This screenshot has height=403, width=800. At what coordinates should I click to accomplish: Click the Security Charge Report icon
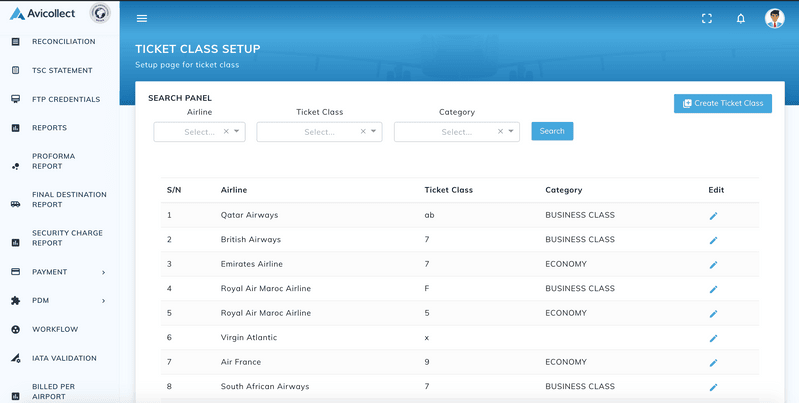(x=15, y=243)
